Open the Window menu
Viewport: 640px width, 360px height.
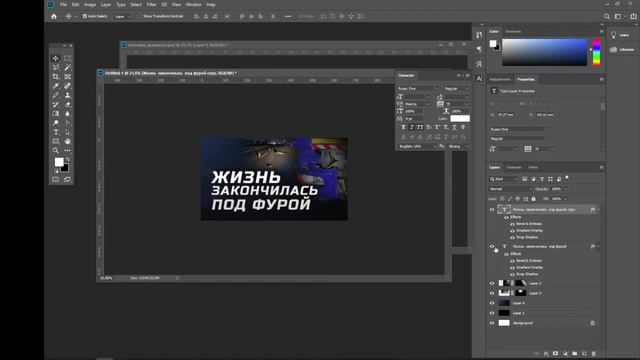pos(193,4)
